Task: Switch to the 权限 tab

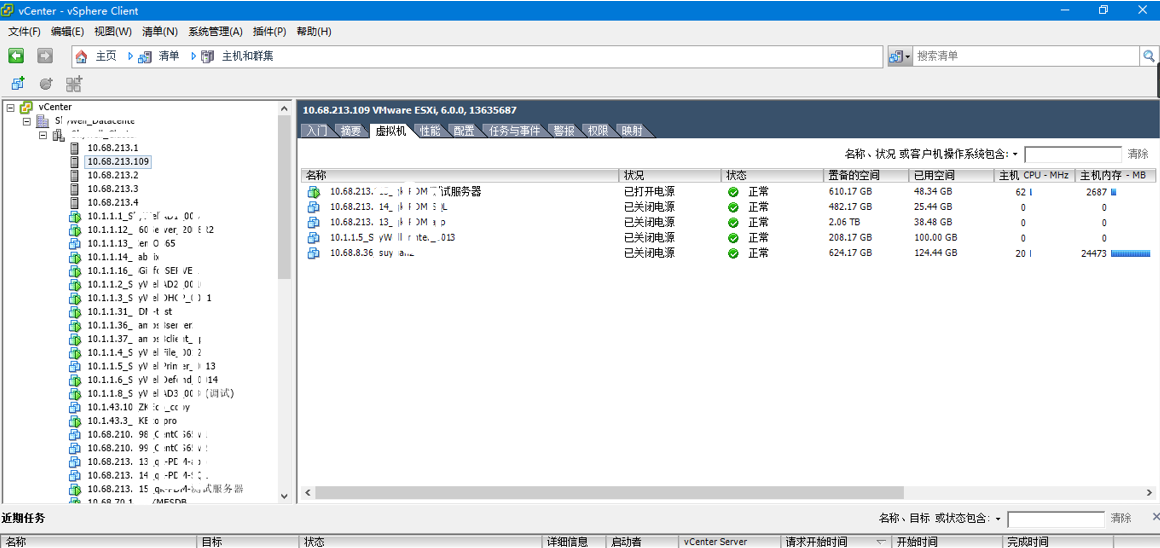Action: click(598, 131)
